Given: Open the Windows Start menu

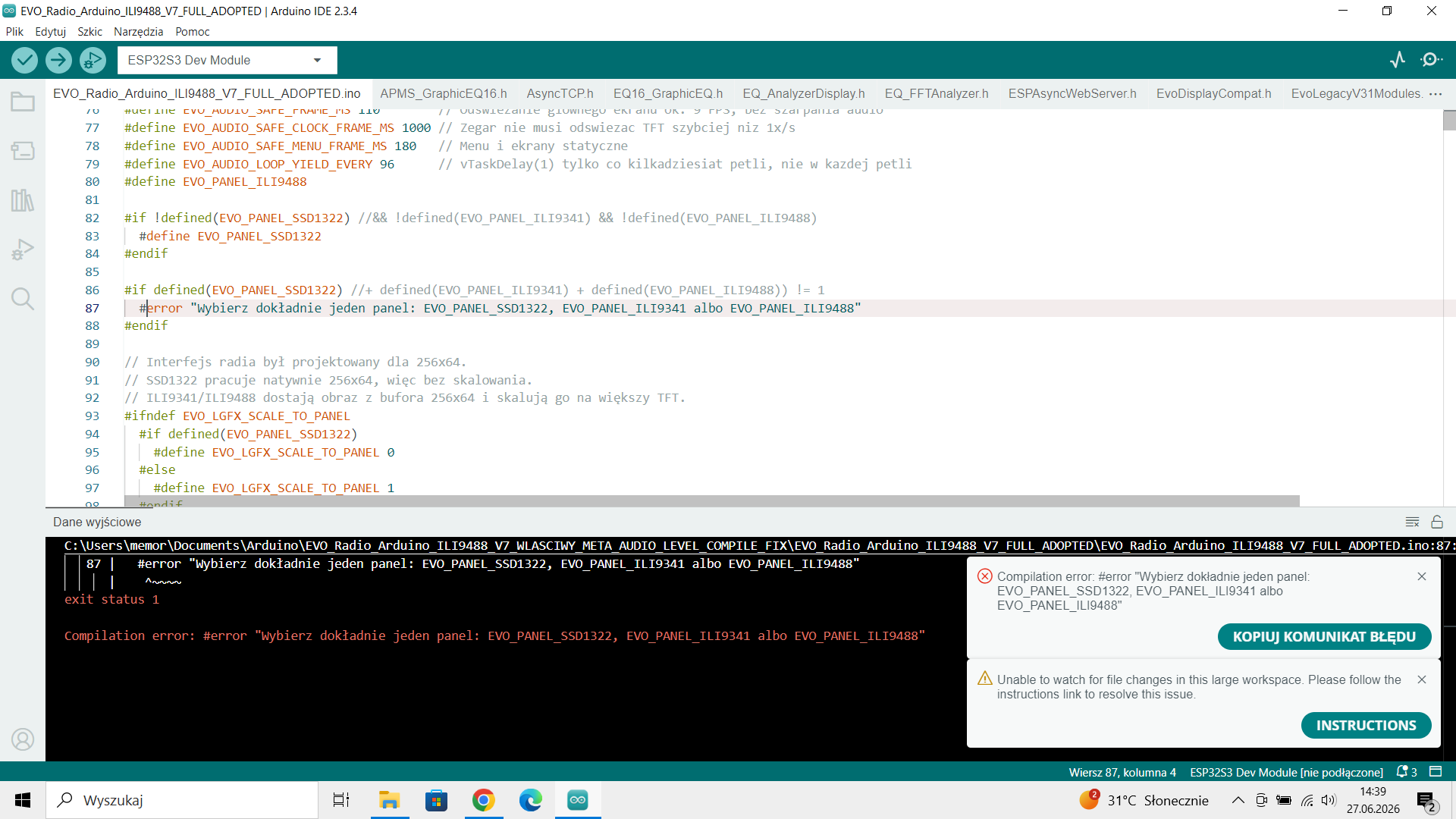Looking at the screenshot, I should click(23, 800).
